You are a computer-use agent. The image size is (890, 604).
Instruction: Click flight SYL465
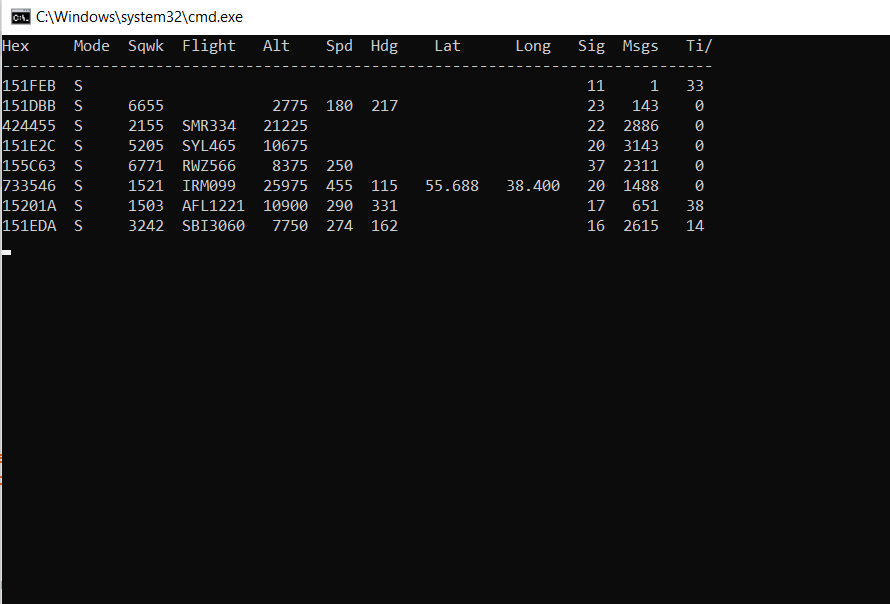click(209, 146)
